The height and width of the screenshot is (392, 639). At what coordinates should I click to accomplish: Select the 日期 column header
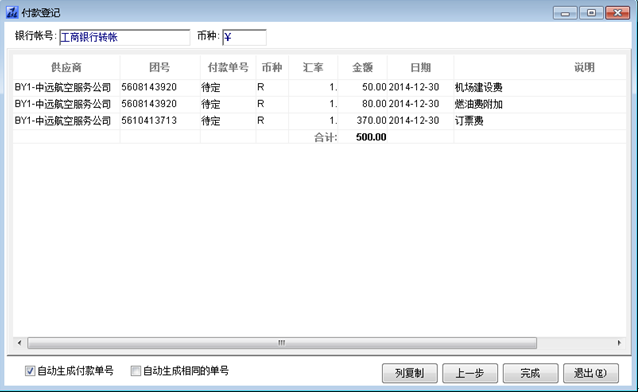click(x=421, y=67)
